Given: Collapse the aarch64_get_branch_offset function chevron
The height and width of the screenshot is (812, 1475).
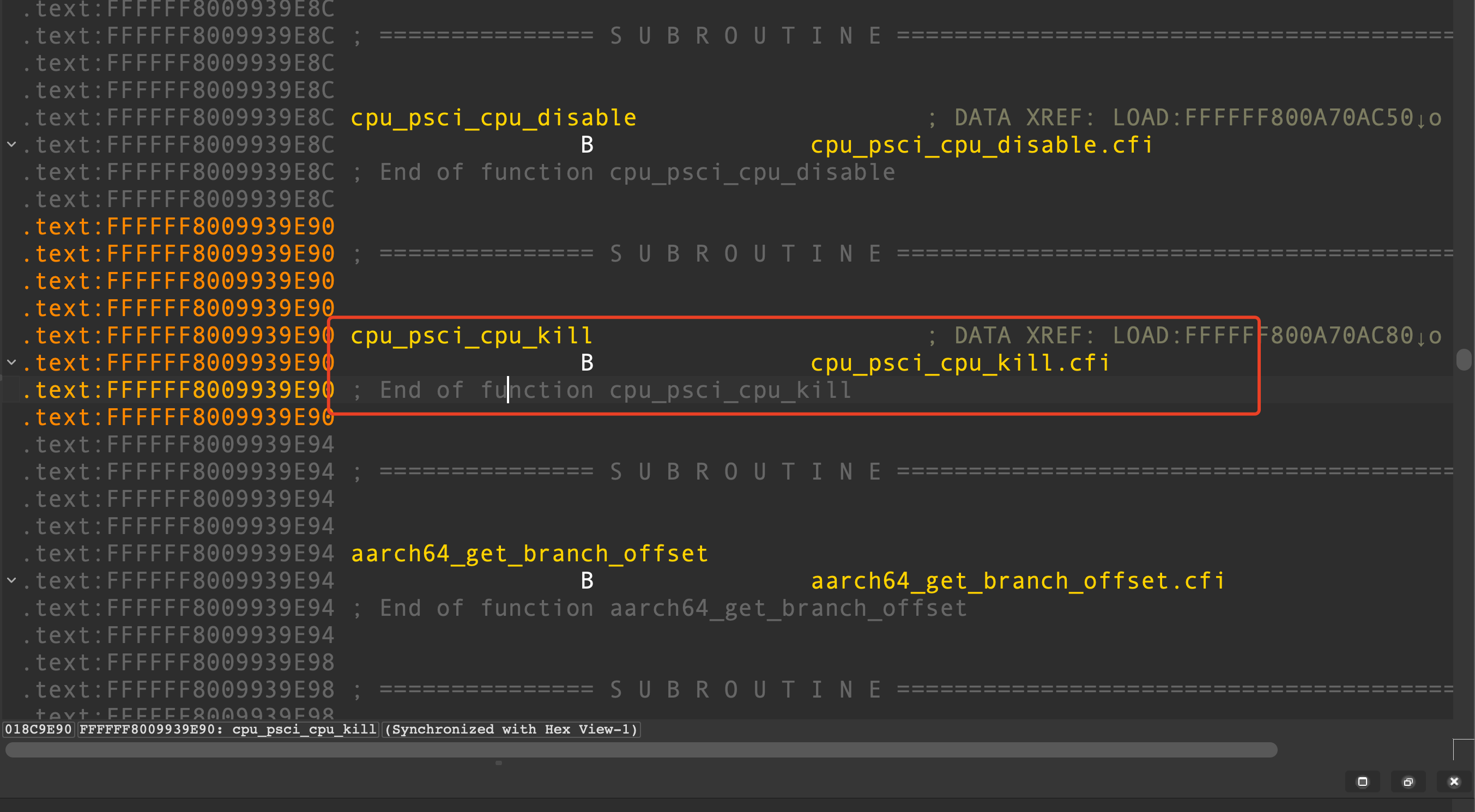Looking at the screenshot, I should pyautogui.click(x=11, y=580).
